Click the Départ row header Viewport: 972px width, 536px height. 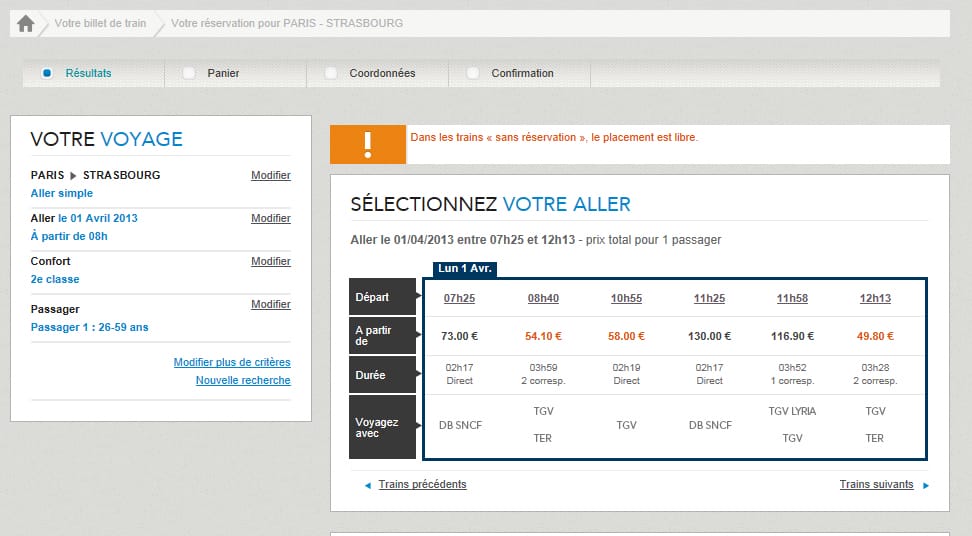click(x=382, y=297)
